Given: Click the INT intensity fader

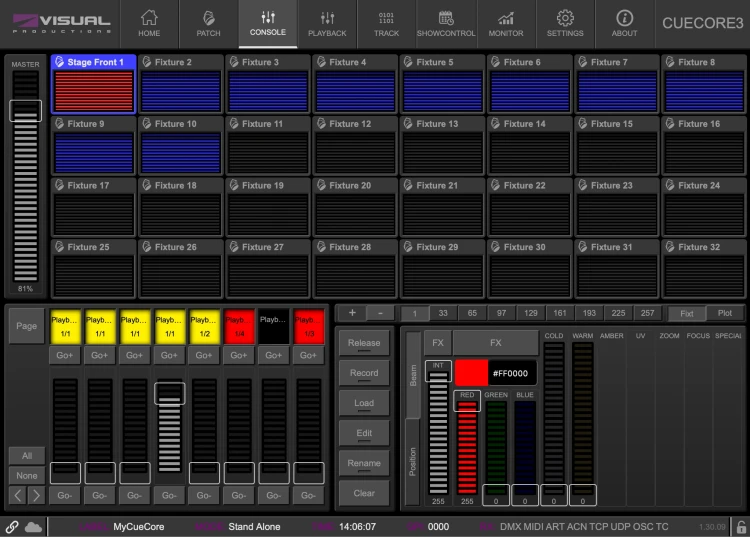Looking at the screenshot, I should click(x=438, y=433).
